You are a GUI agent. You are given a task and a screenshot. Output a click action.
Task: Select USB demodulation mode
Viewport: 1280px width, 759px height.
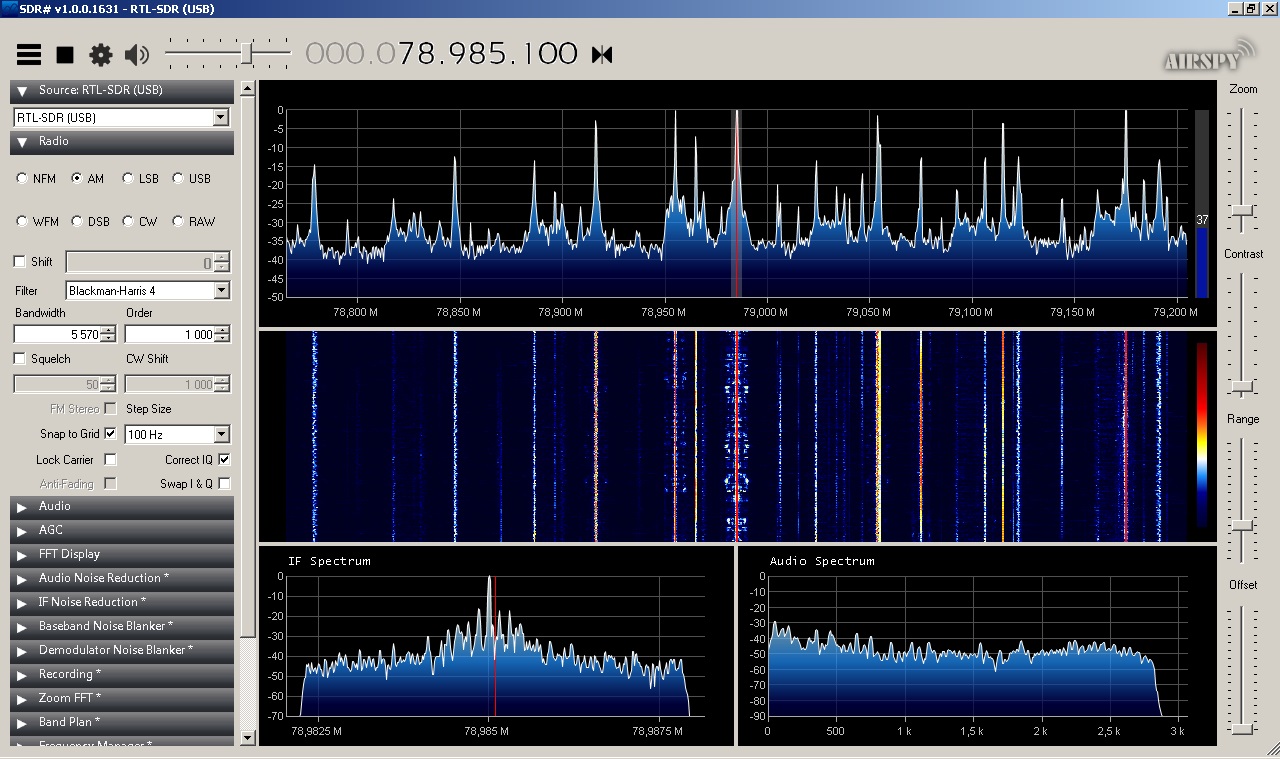coord(178,179)
